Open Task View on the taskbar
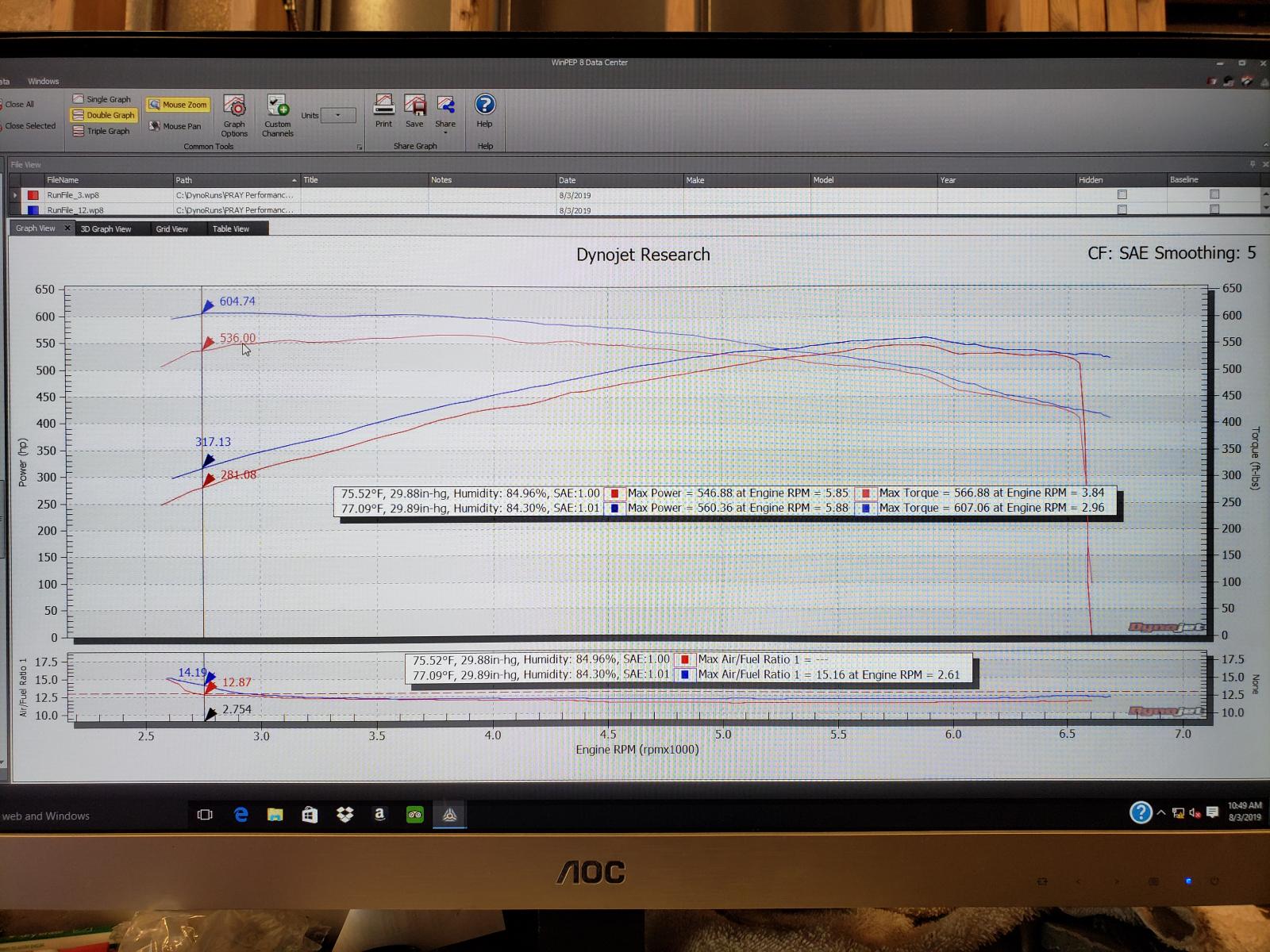Image resolution: width=1270 pixels, height=952 pixels. coord(205,815)
